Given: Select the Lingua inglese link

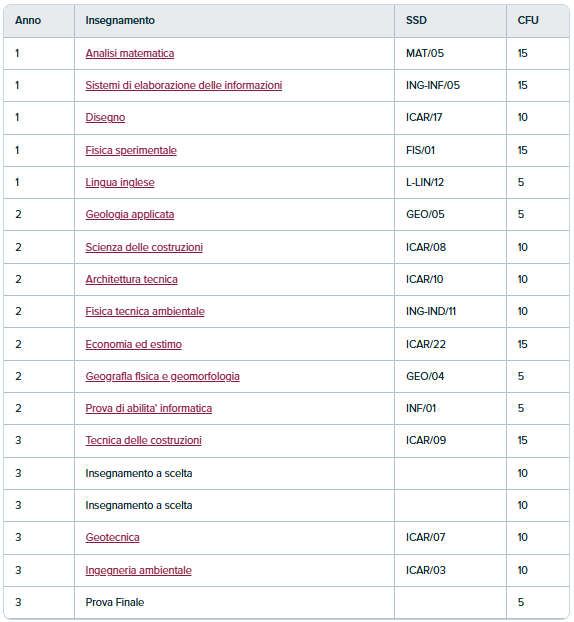Looking at the screenshot, I should click(120, 182).
